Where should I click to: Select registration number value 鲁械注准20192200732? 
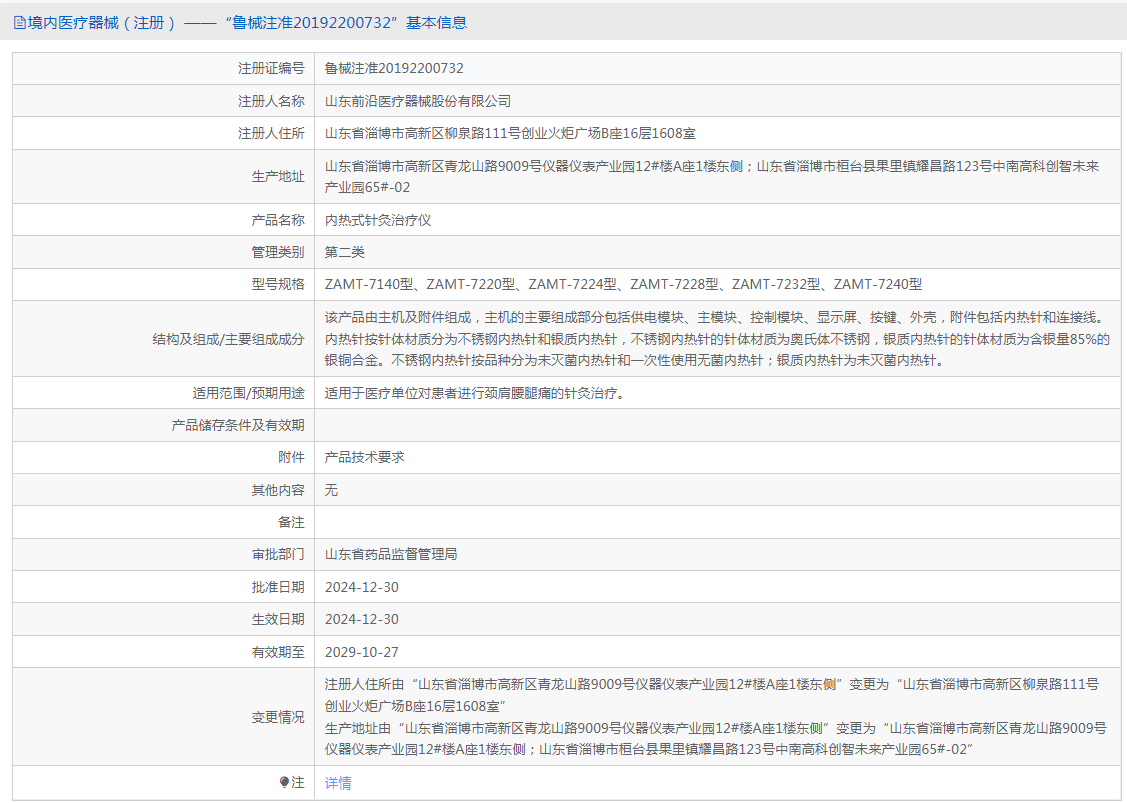point(394,68)
